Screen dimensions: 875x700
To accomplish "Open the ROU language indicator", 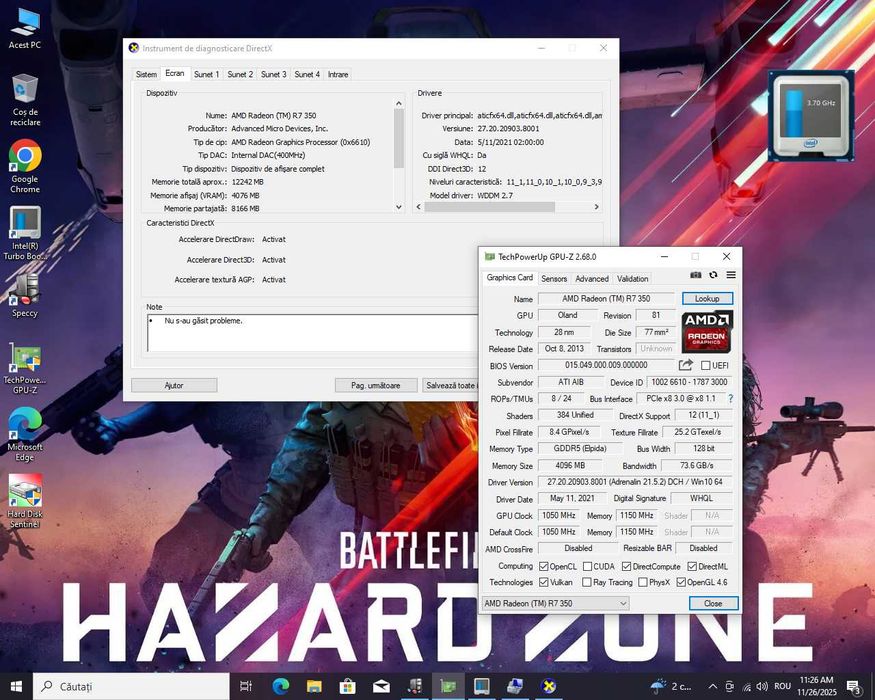I will pos(782,686).
